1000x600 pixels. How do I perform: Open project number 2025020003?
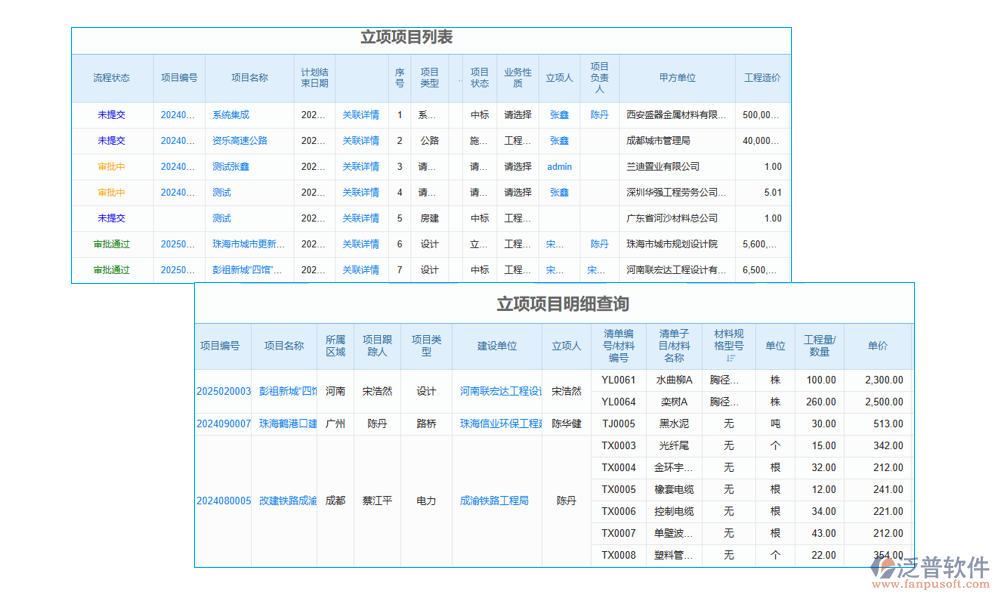click(x=225, y=391)
